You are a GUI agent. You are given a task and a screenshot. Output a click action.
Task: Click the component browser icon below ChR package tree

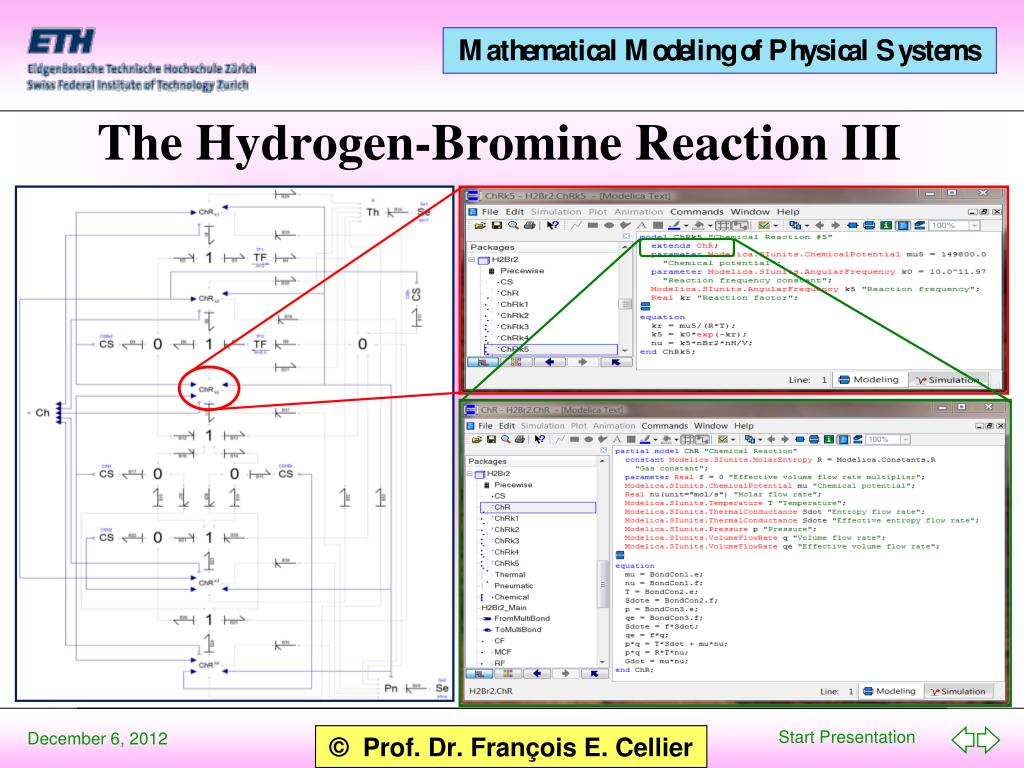pyautogui.click(x=507, y=673)
